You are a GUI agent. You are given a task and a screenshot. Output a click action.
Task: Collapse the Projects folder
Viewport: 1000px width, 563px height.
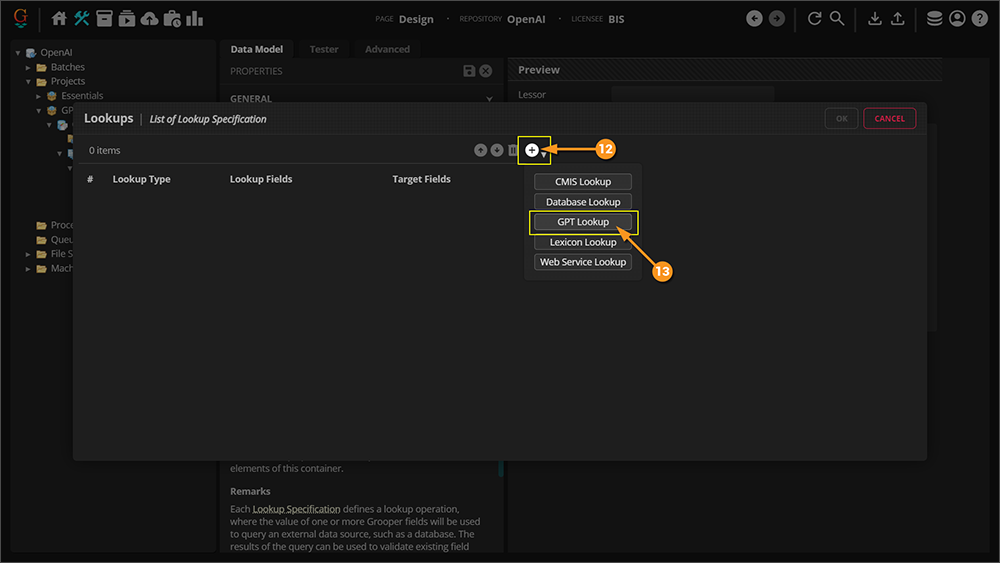pos(29,82)
